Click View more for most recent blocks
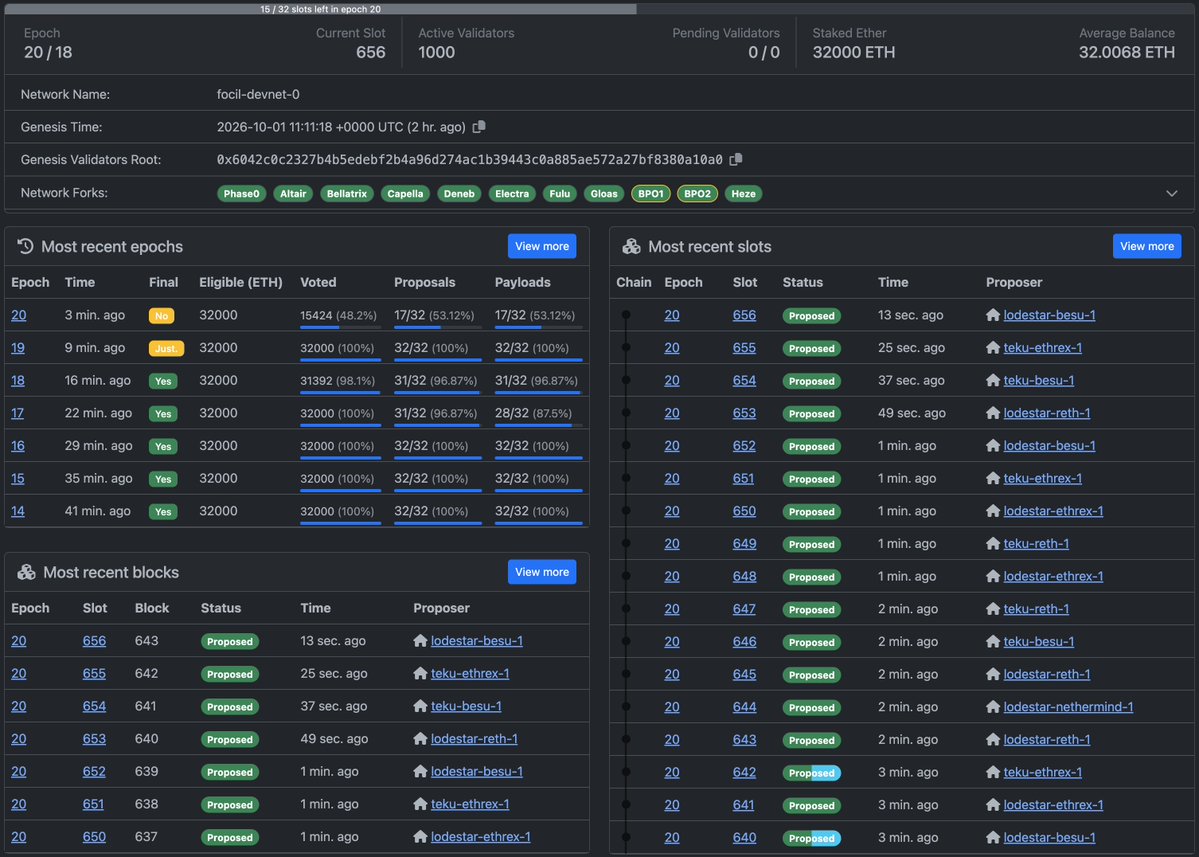 coord(541,572)
